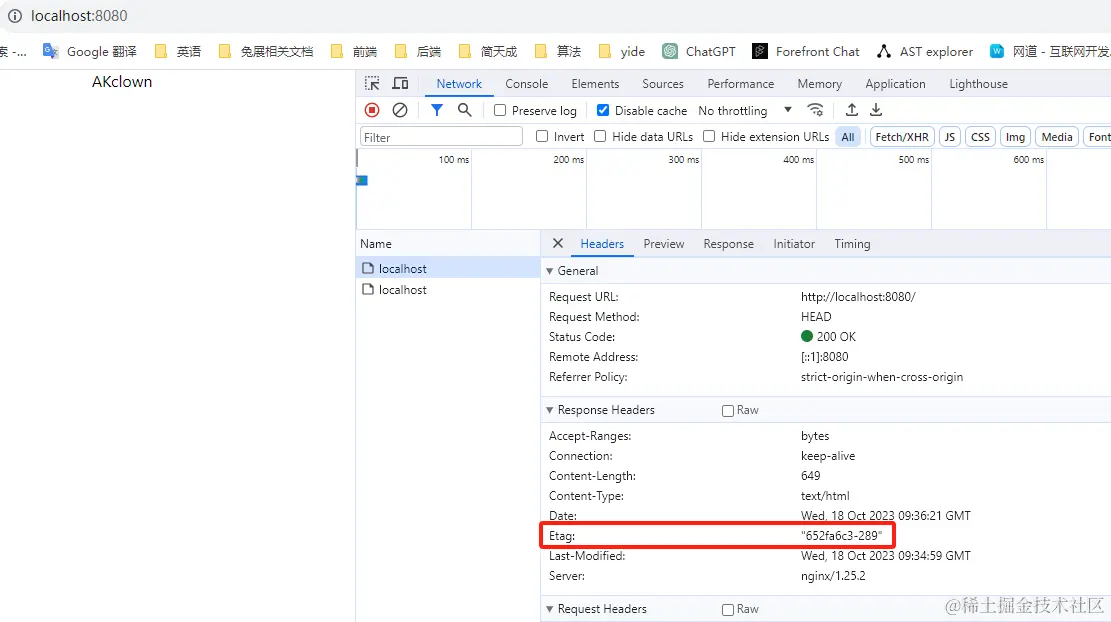Click the network Filter text field

pyautogui.click(x=441, y=137)
